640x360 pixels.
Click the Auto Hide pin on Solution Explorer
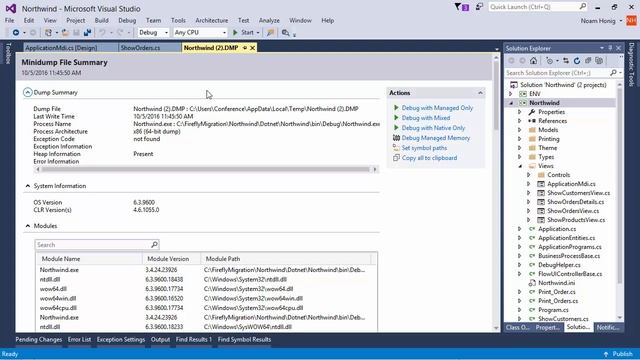tap(610, 48)
